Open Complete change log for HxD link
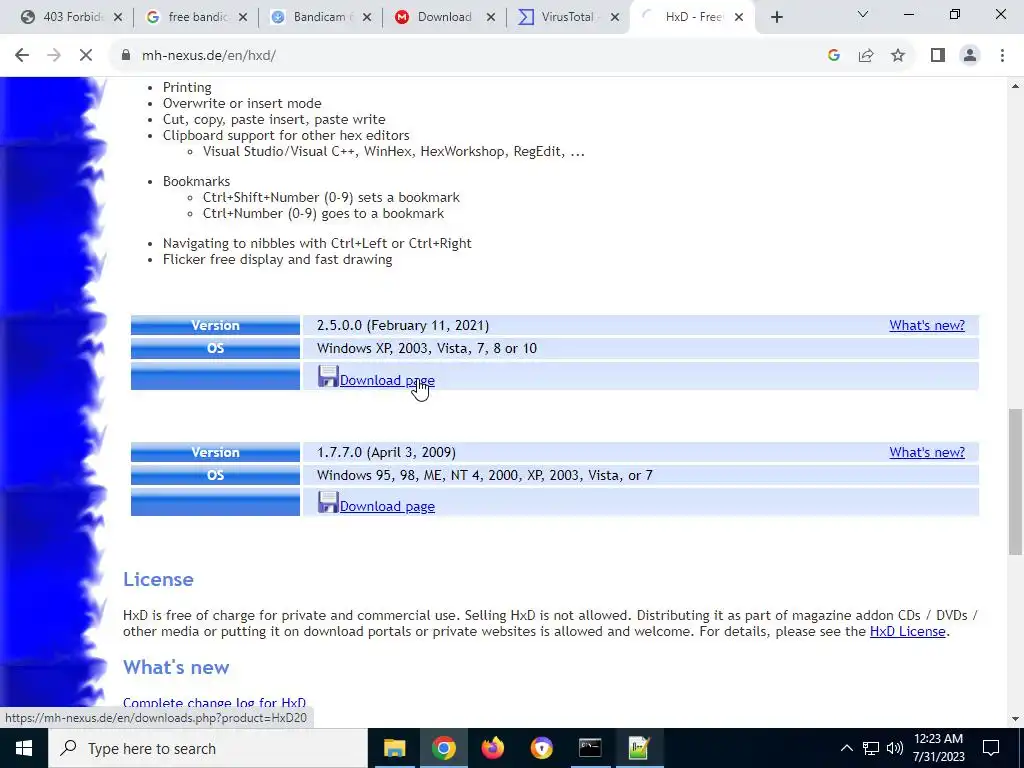 (x=214, y=703)
